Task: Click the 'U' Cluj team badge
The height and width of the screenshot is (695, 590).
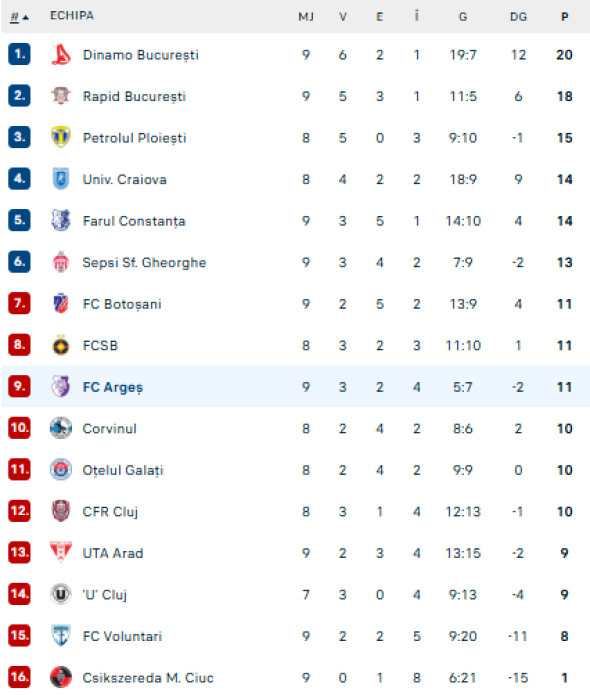Action: point(61,594)
